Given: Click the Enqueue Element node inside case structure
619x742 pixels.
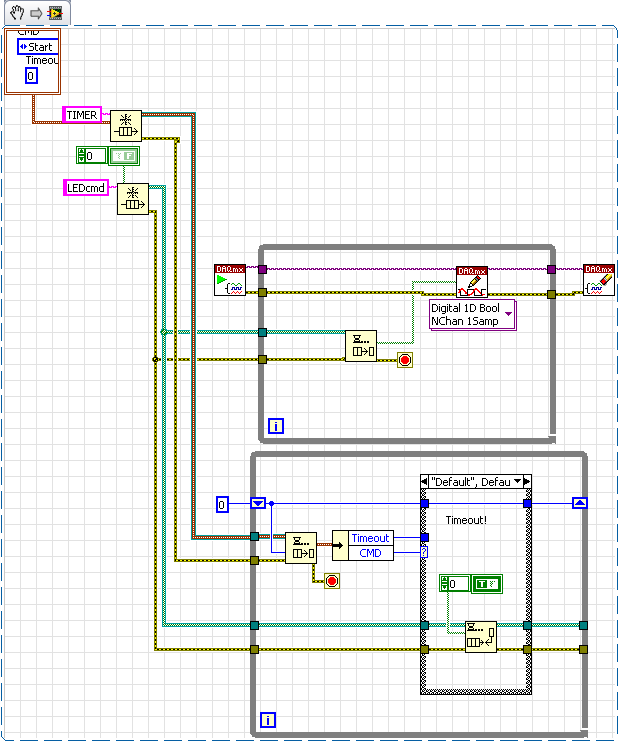Looking at the screenshot, I should (481, 637).
